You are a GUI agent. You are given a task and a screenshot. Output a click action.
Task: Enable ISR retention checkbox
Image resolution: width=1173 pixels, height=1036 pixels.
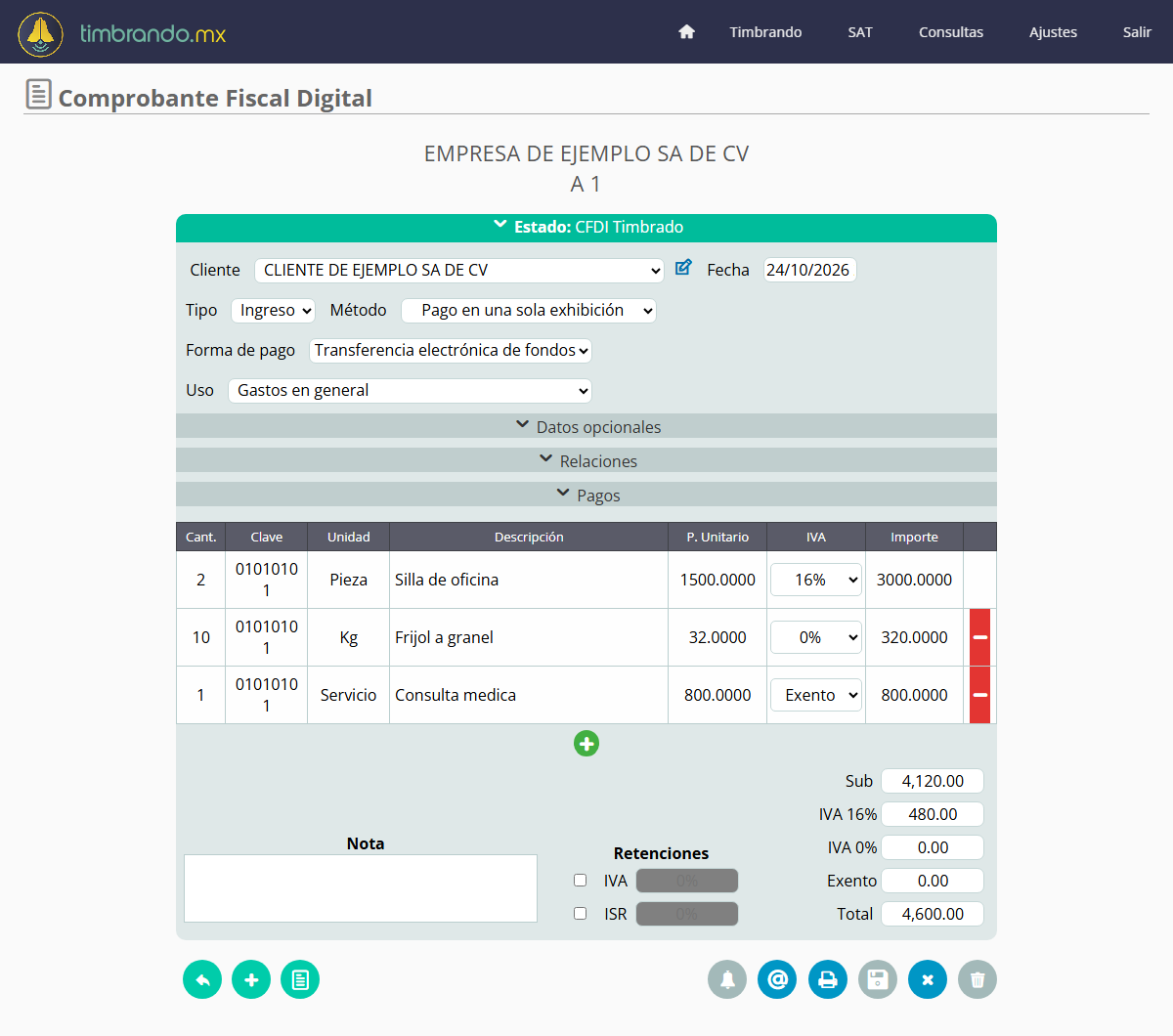pyautogui.click(x=581, y=914)
